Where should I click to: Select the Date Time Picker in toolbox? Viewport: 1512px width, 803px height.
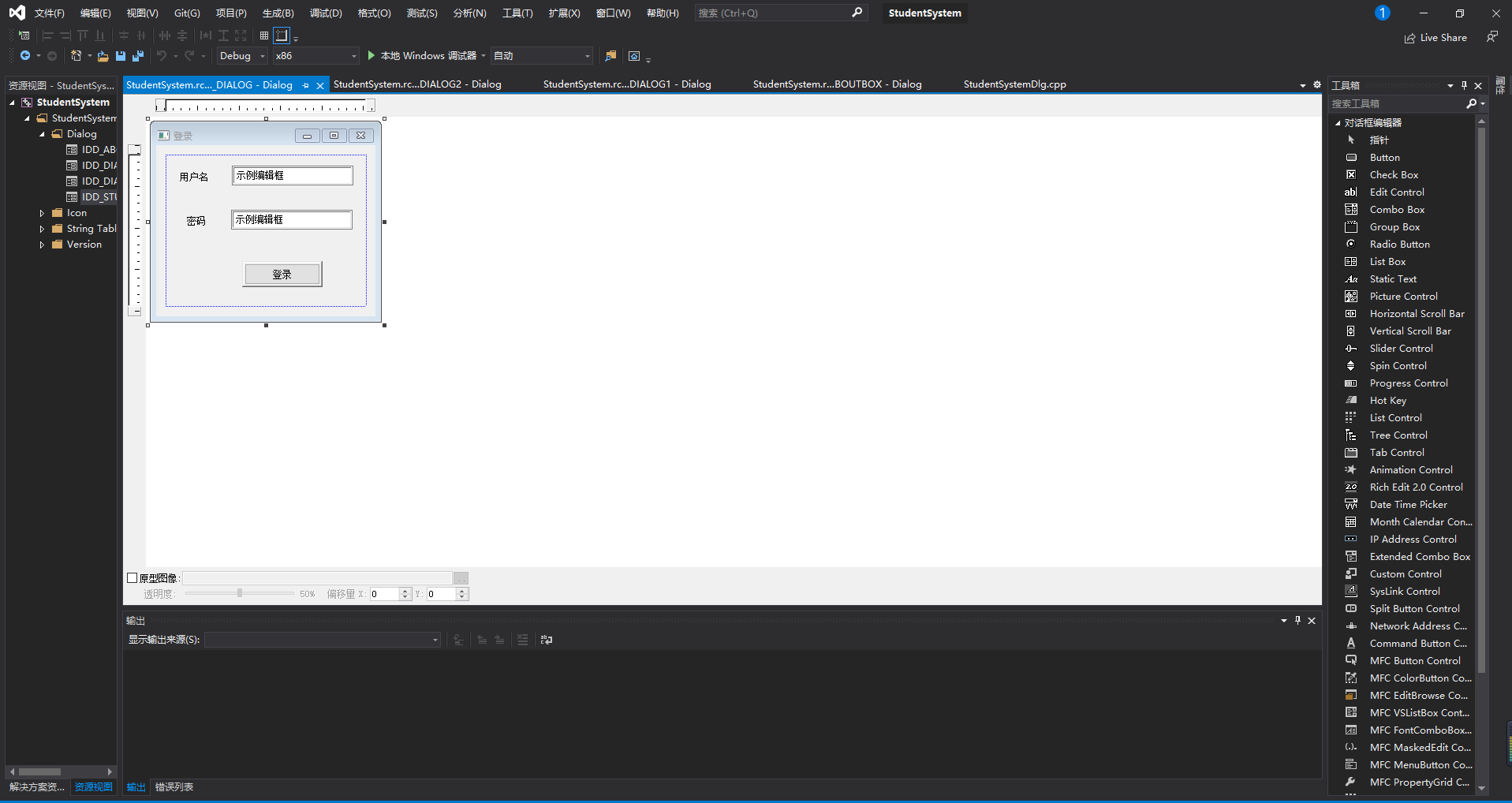pyautogui.click(x=1408, y=505)
